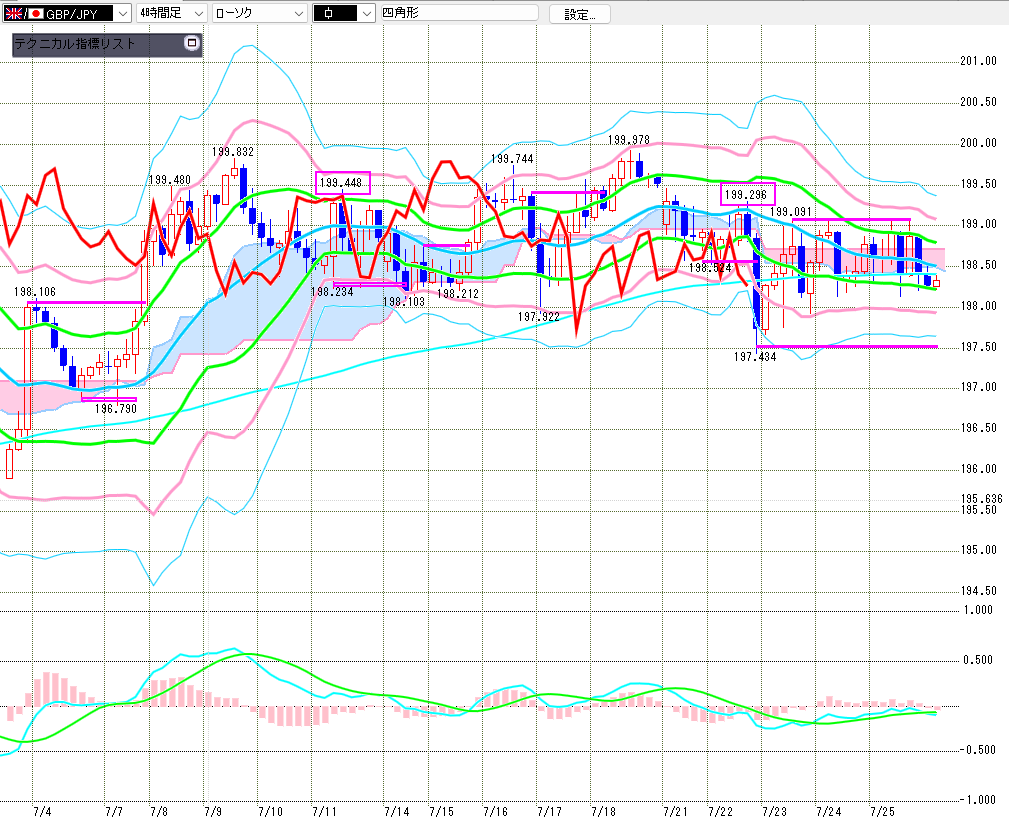The image size is (1009, 821).
Task: Open the drawing tool shape dropdown
Action: [344, 13]
